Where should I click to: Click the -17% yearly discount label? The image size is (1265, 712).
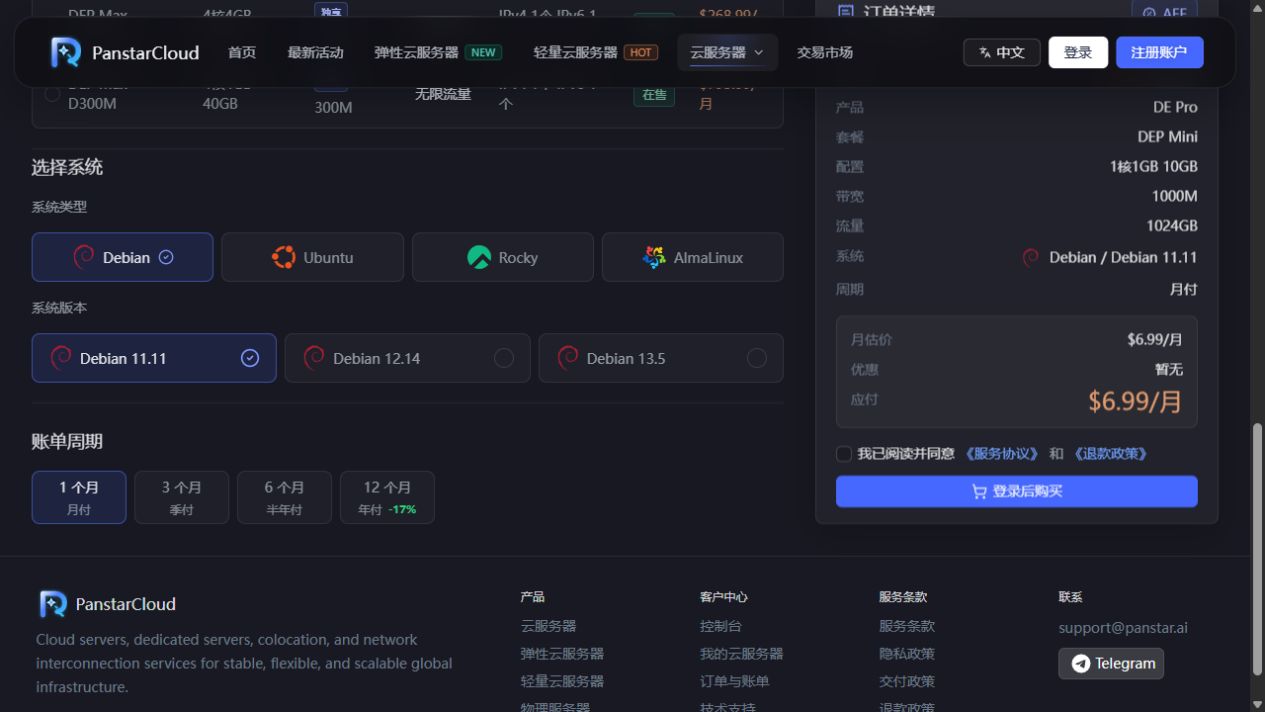(402, 510)
